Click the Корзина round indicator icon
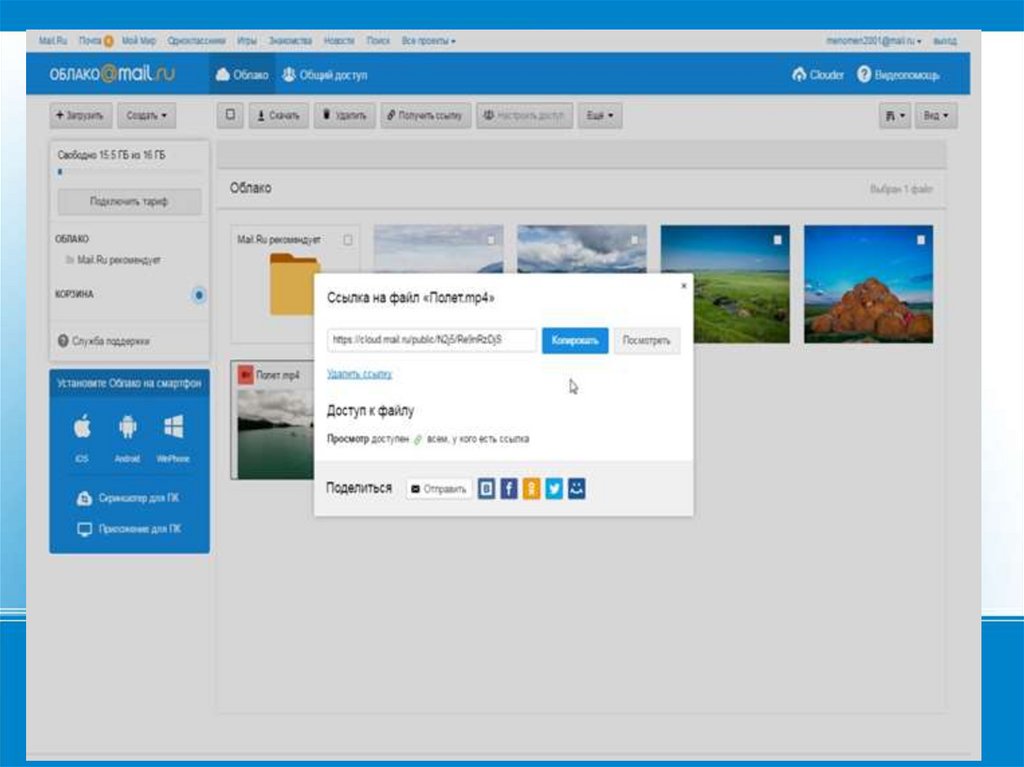The image size is (1024, 767). tap(199, 295)
